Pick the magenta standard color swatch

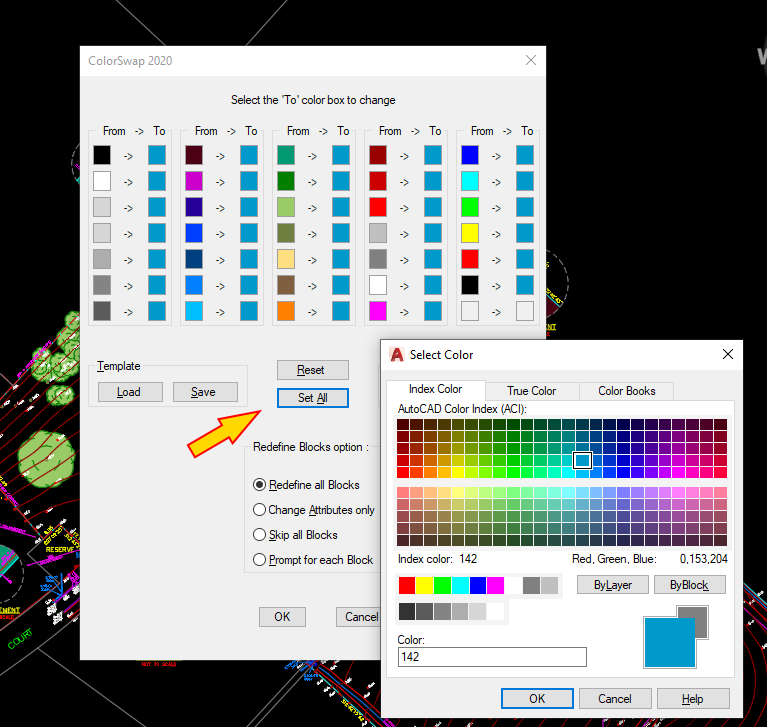point(496,585)
